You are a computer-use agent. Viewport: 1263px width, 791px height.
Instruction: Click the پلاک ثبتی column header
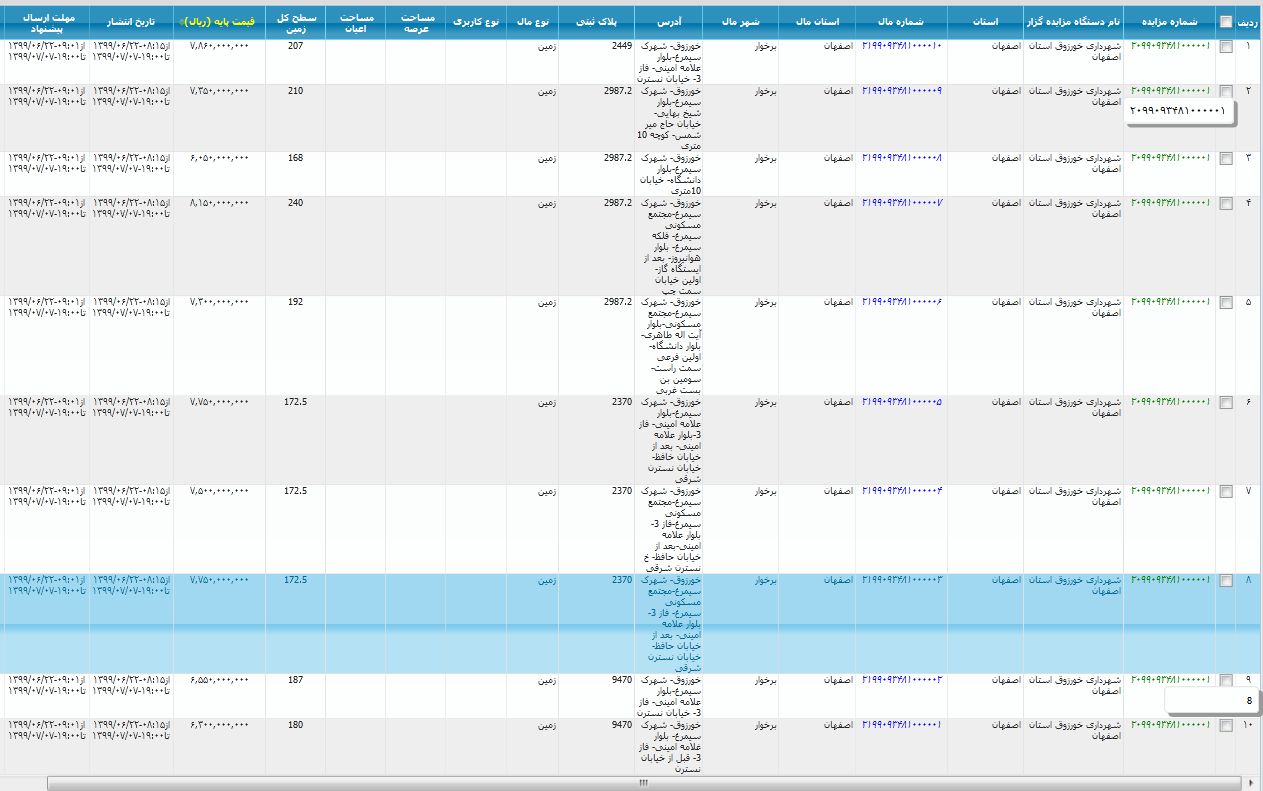[x=601, y=21]
